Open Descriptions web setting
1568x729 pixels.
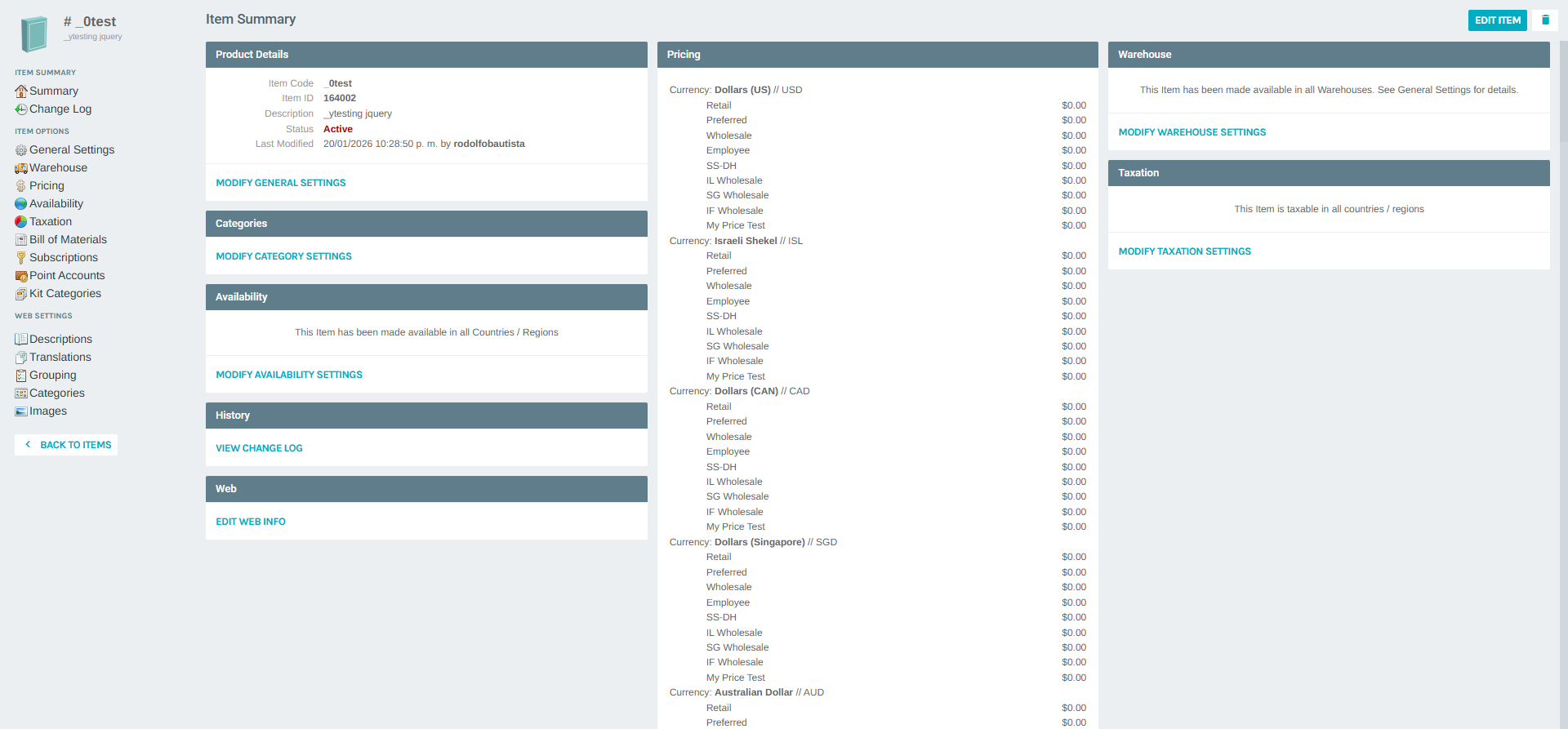coord(60,340)
